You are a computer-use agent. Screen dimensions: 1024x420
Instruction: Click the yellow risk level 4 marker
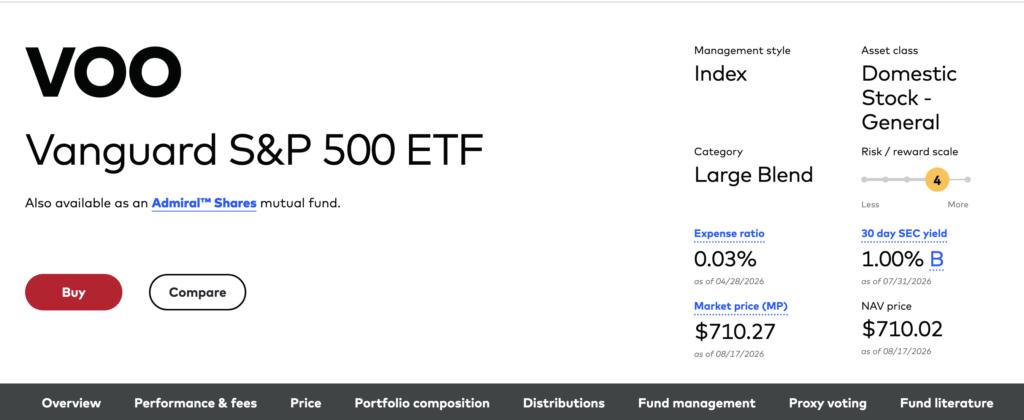[x=937, y=180]
